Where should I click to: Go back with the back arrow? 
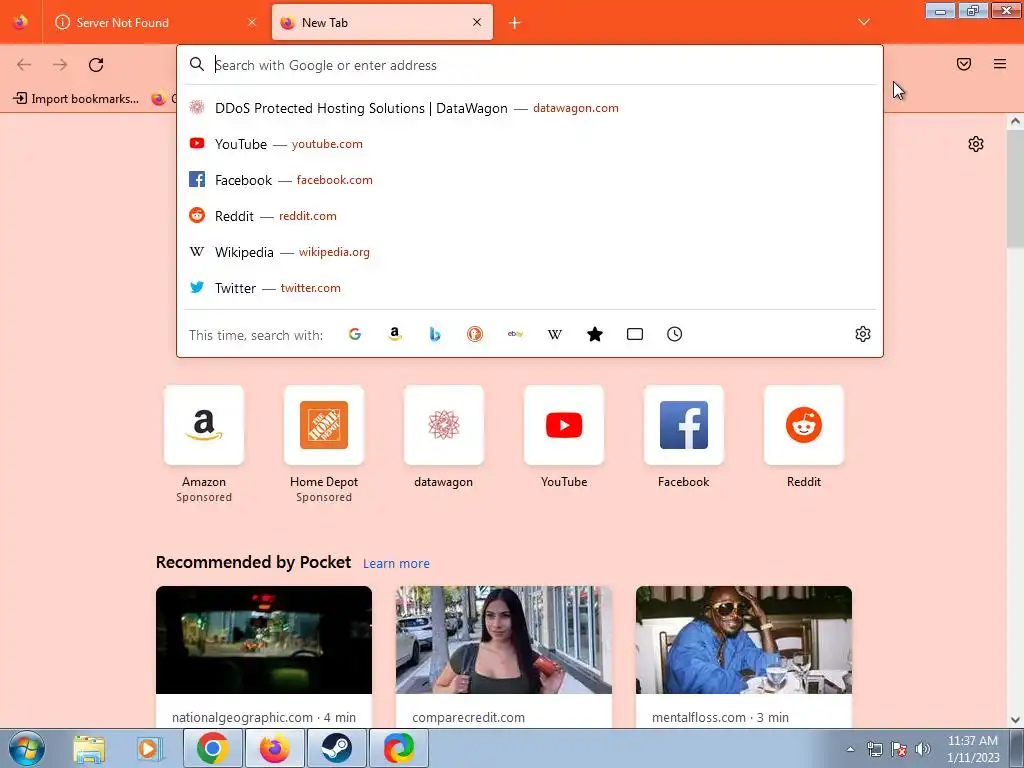(24, 65)
